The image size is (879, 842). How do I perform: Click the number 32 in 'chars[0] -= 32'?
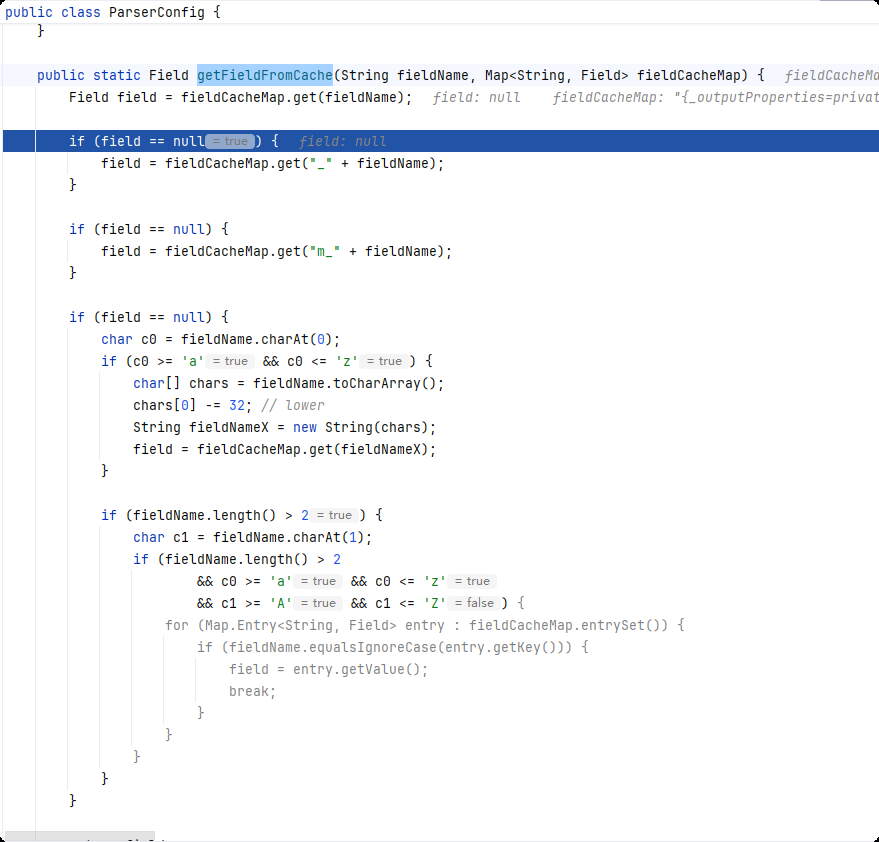(237, 405)
